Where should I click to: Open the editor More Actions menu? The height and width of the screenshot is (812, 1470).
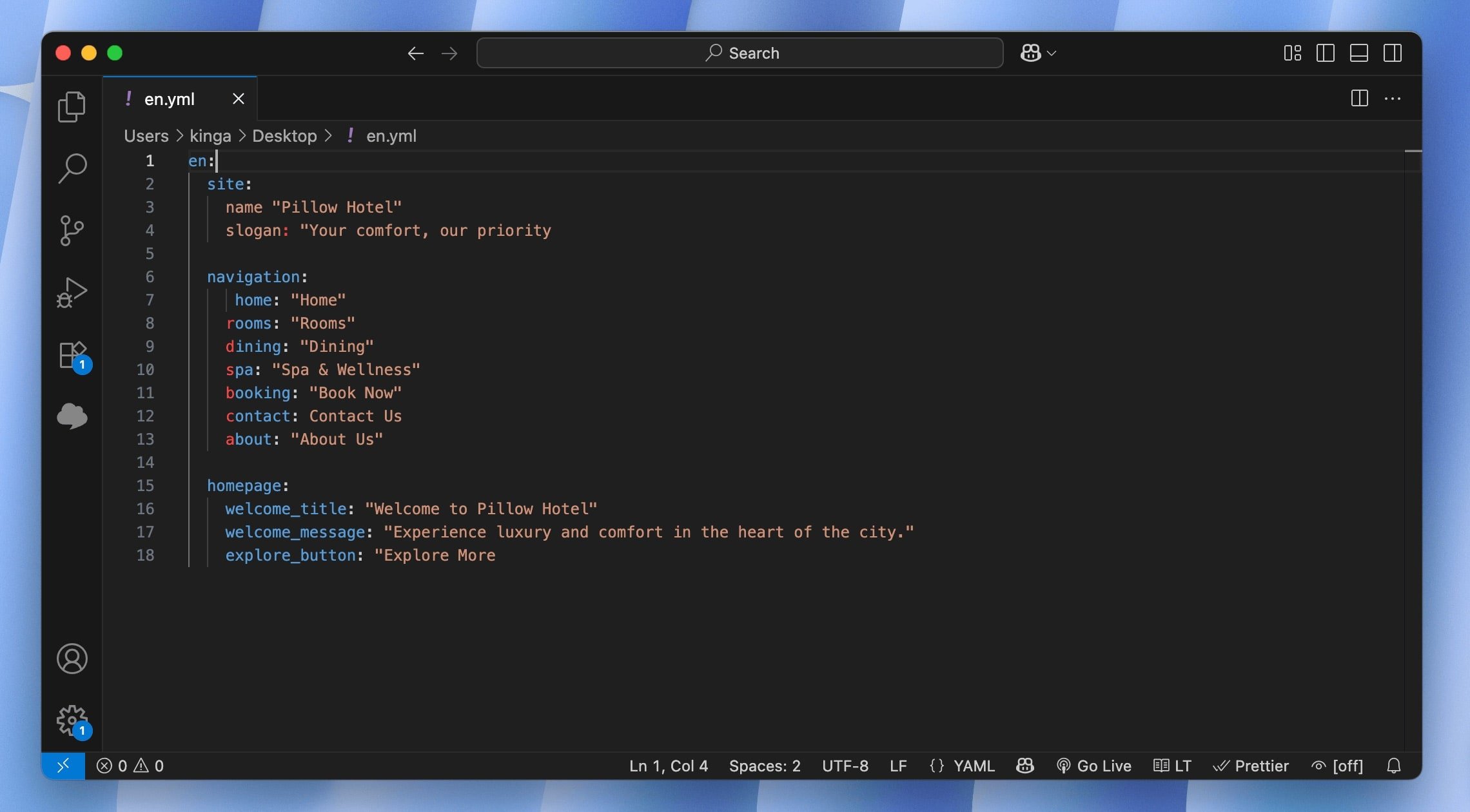coord(1393,99)
